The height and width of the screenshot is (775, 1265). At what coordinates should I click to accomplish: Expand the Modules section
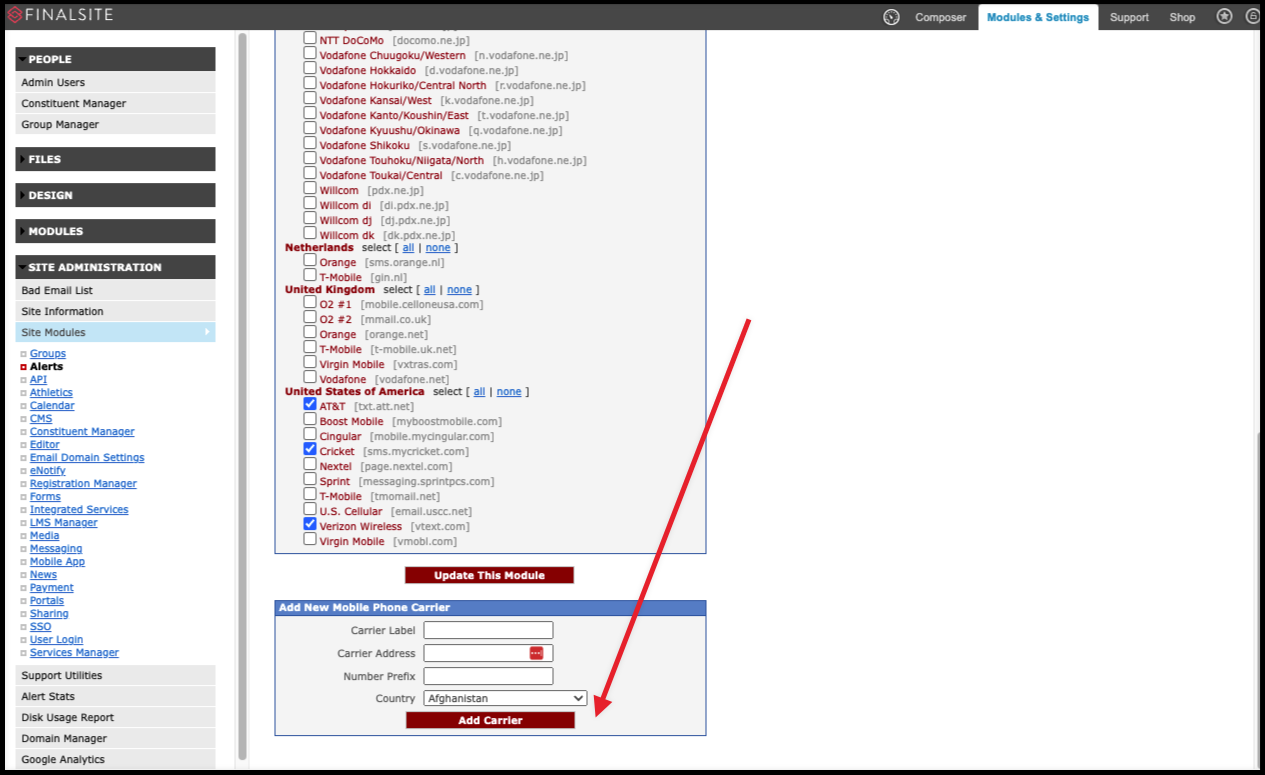115,231
